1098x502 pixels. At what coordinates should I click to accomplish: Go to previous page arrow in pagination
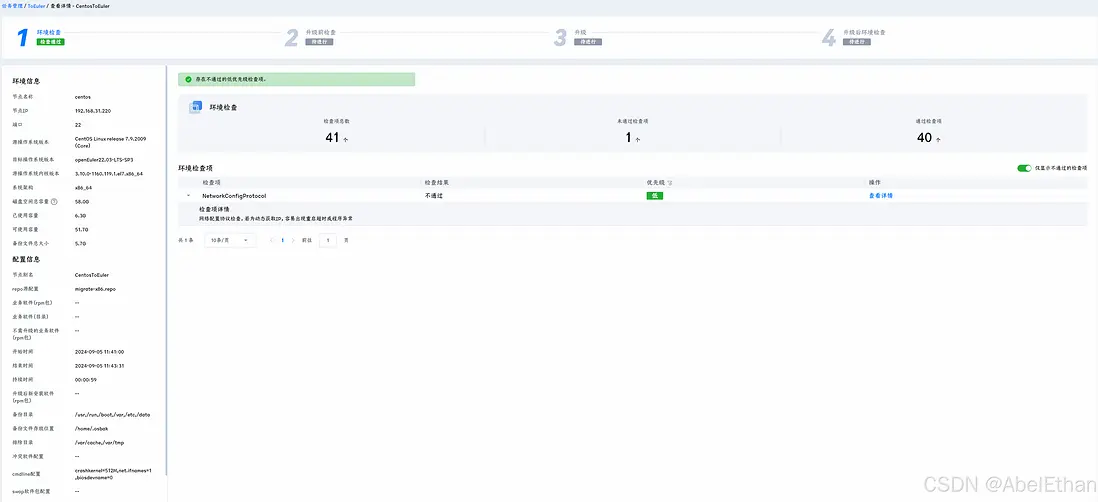click(x=270, y=240)
